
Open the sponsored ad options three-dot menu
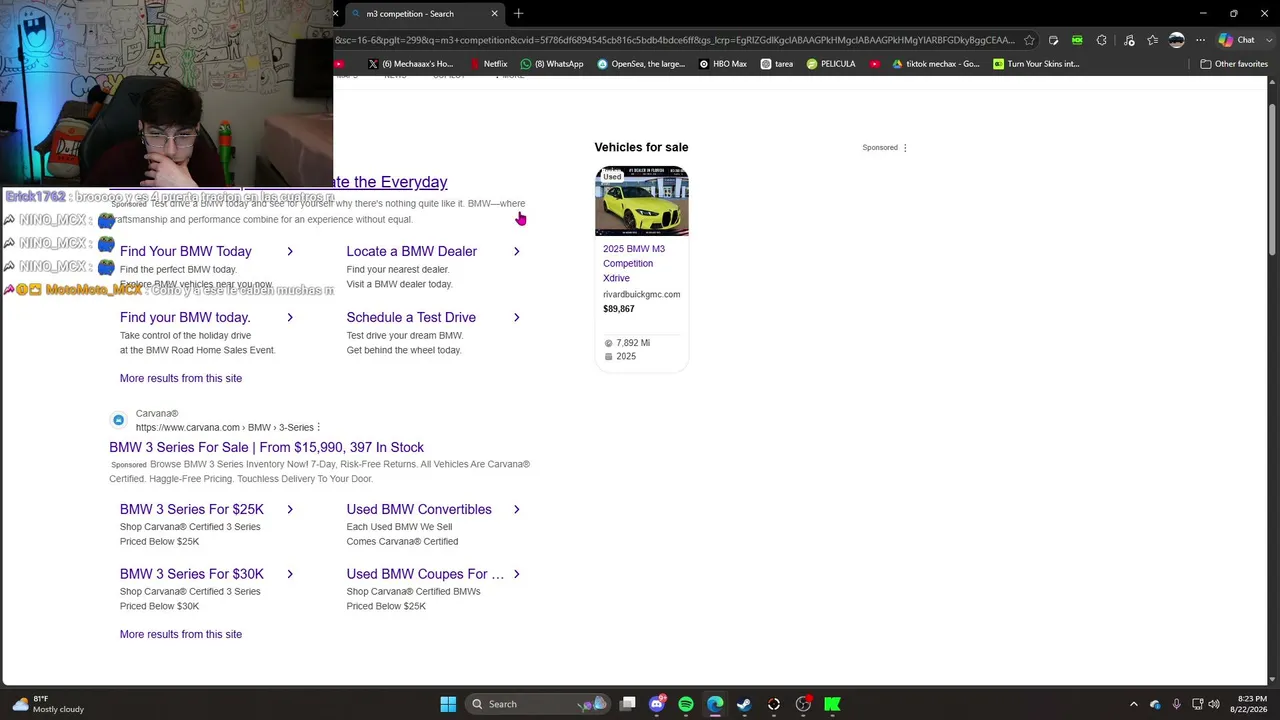905,148
